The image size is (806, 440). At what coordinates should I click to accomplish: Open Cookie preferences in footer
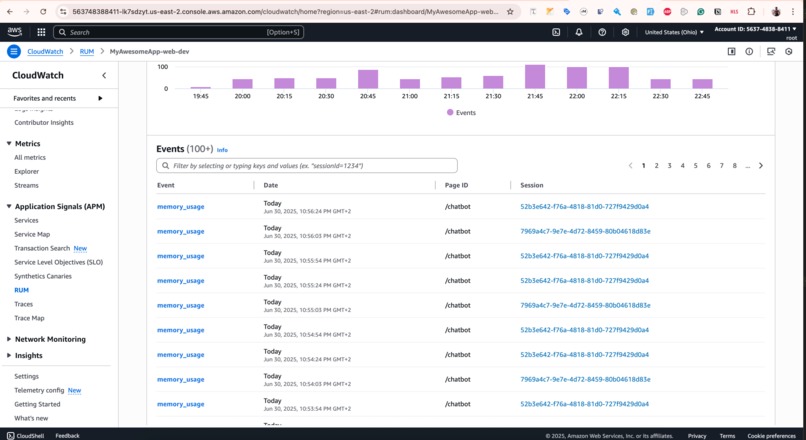(x=771, y=436)
